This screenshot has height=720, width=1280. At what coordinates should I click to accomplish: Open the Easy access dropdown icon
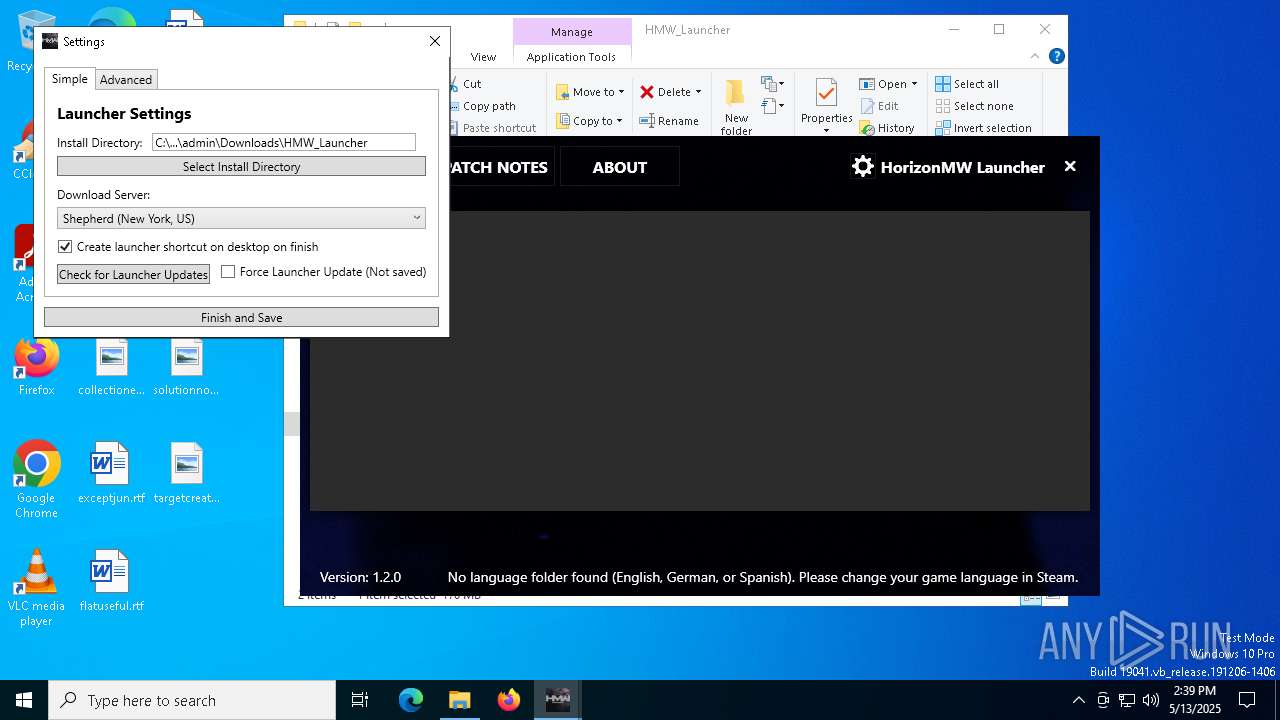(772, 105)
